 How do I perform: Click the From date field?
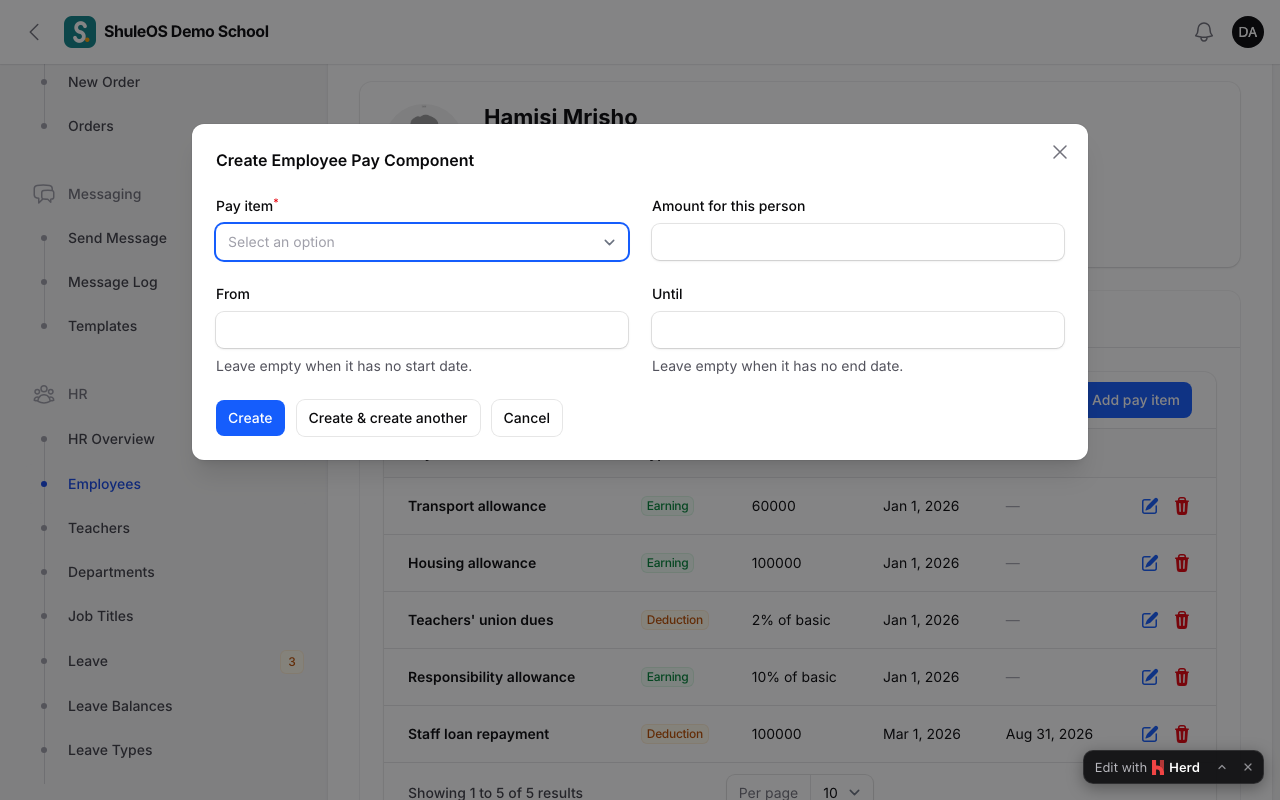(x=422, y=330)
